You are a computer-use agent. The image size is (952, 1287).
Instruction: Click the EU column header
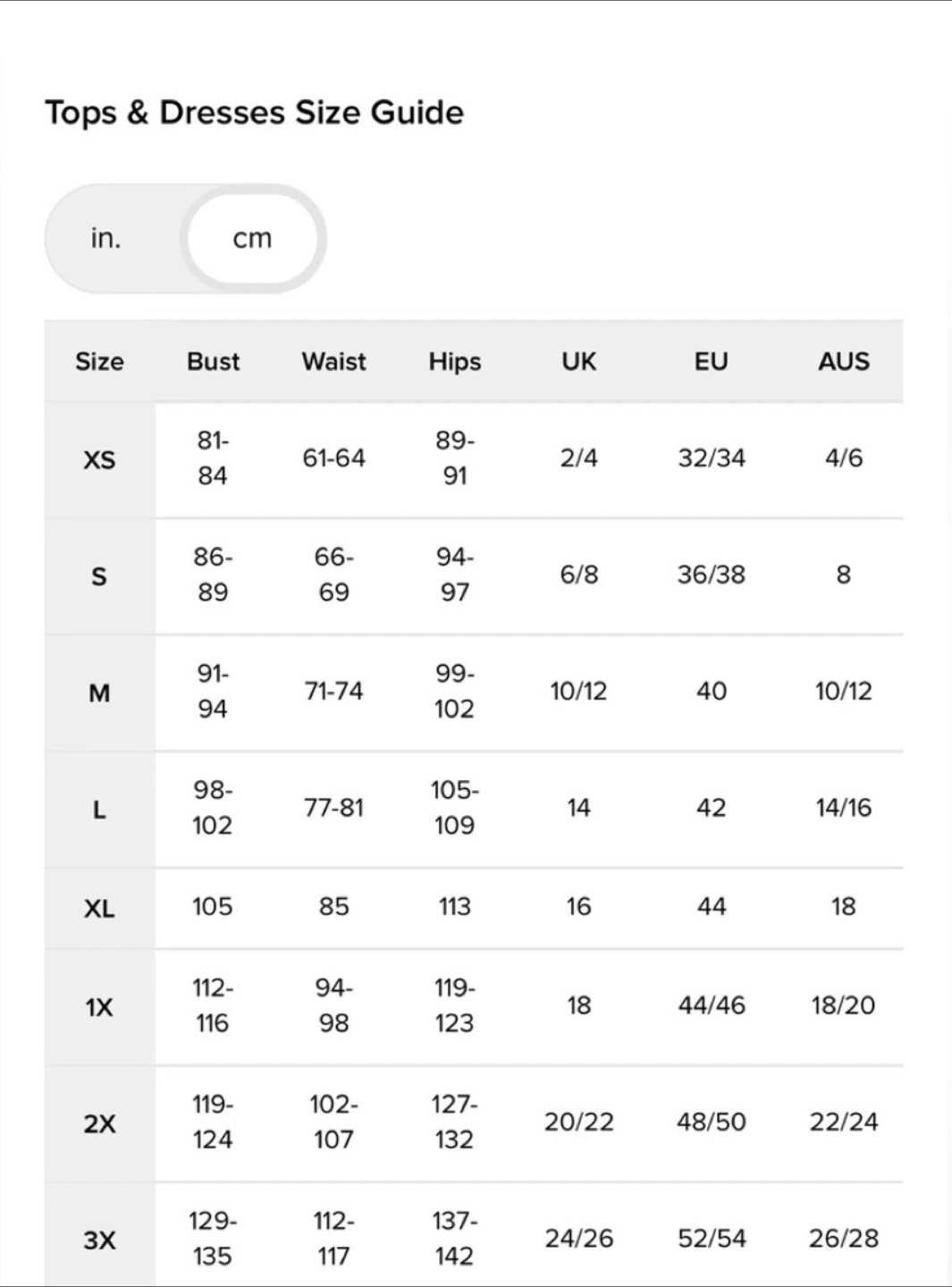(x=711, y=361)
